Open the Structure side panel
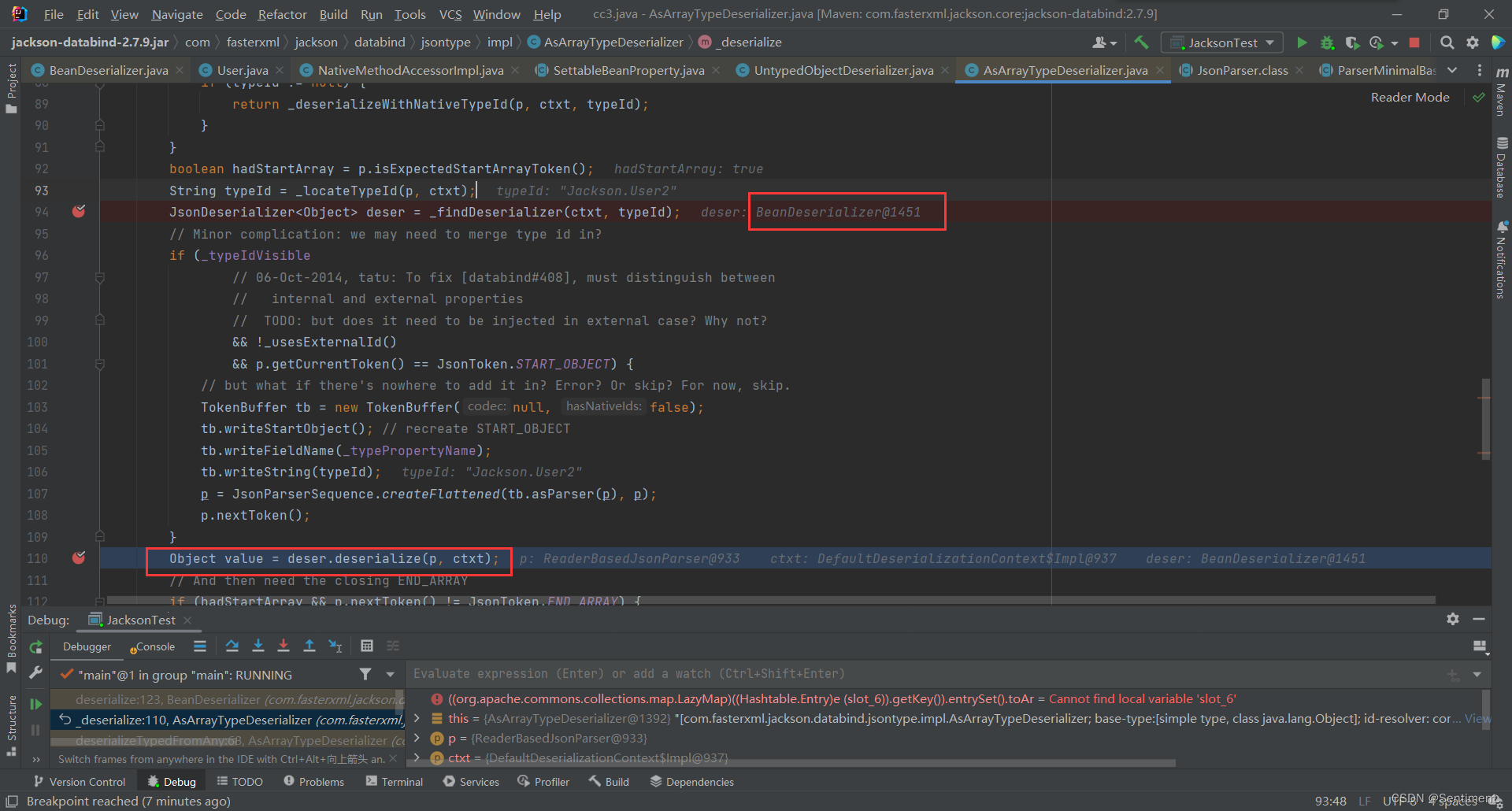Image resolution: width=1512 pixels, height=811 pixels. pos(11,726)
